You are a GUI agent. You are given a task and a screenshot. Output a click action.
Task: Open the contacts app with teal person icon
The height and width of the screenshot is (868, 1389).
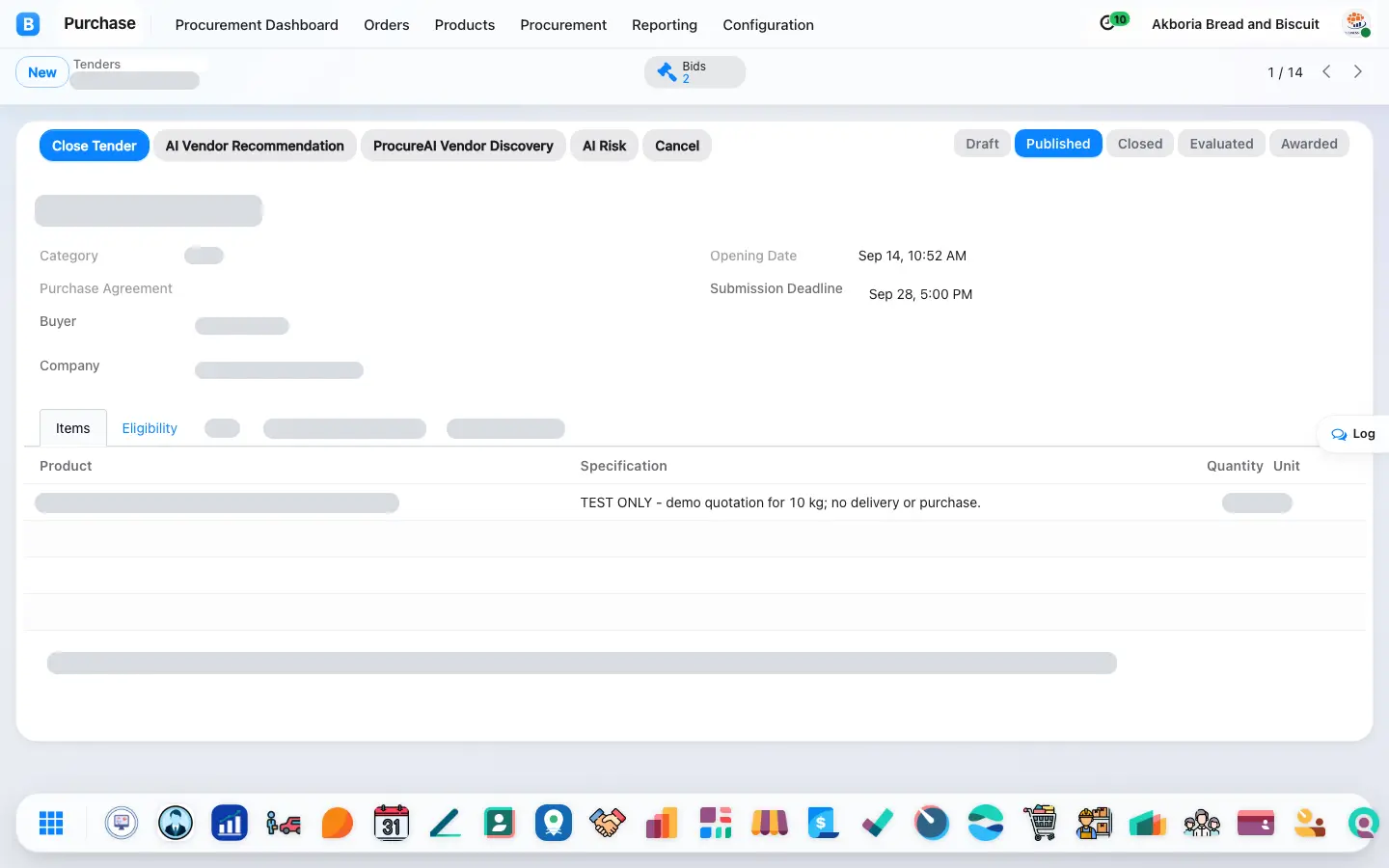coord(500,823)
